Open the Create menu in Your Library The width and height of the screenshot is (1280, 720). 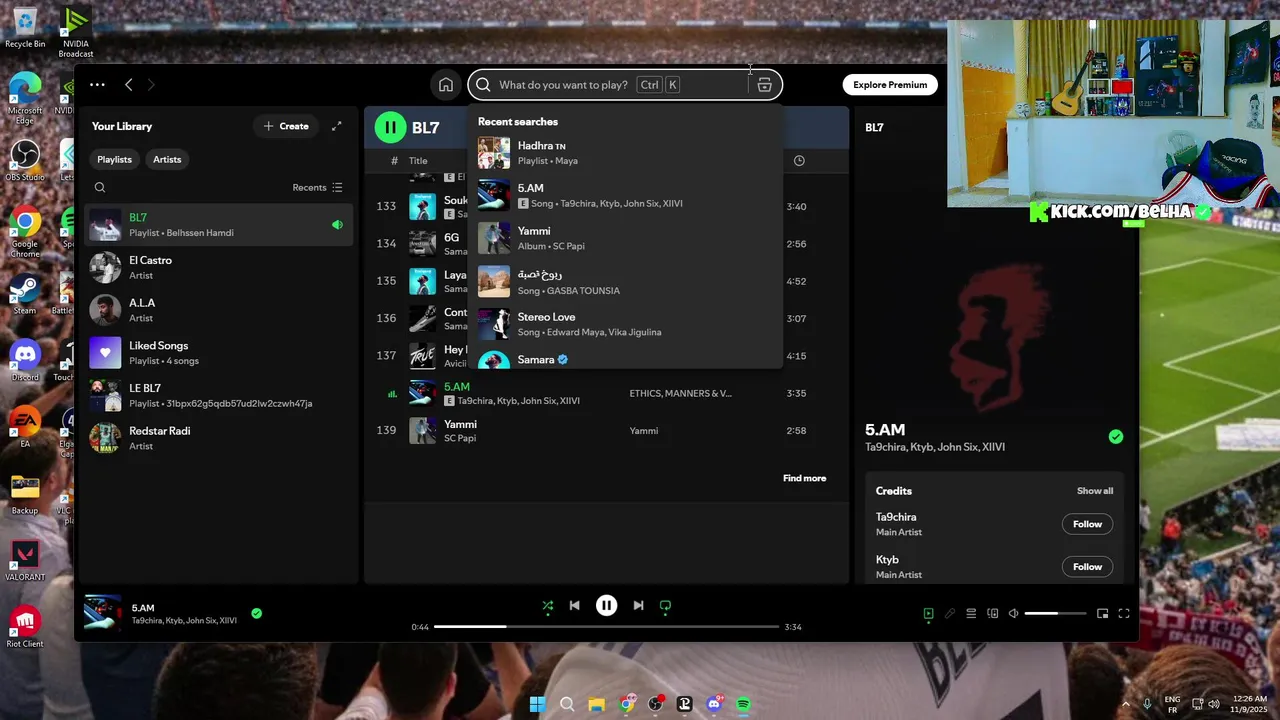pos(286,126)
